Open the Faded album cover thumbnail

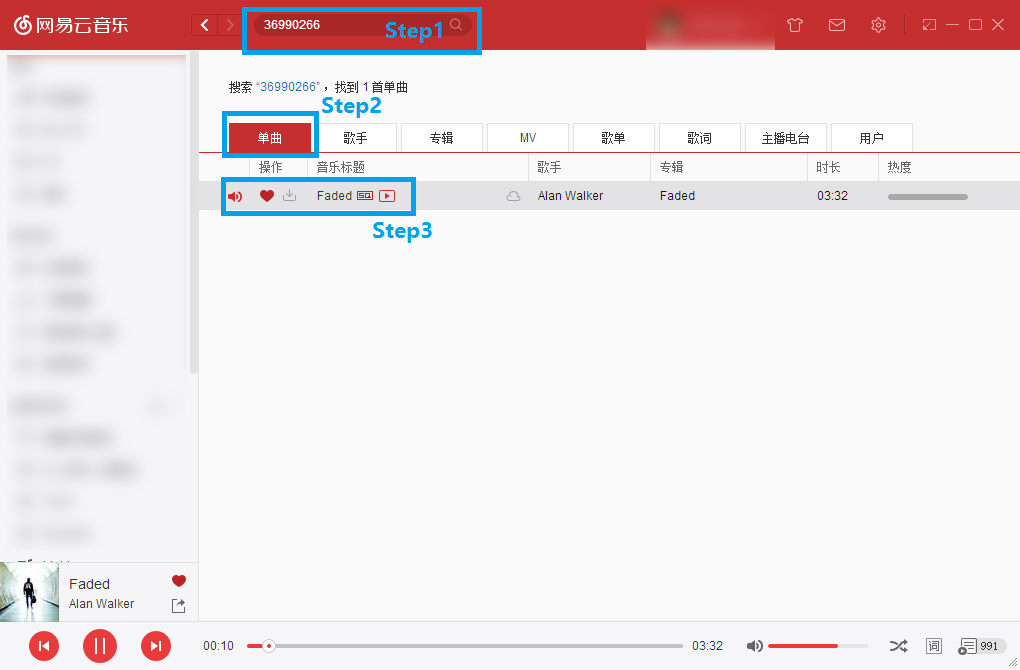[x=29, y=592]
